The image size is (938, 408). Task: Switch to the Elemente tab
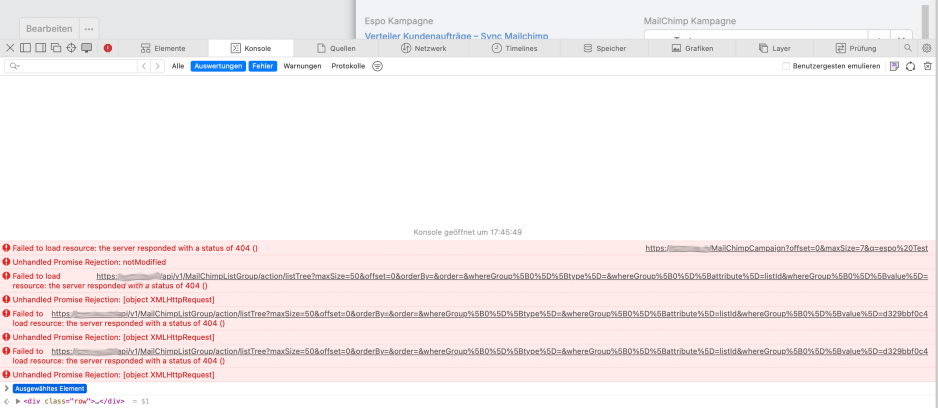(163, 48)
